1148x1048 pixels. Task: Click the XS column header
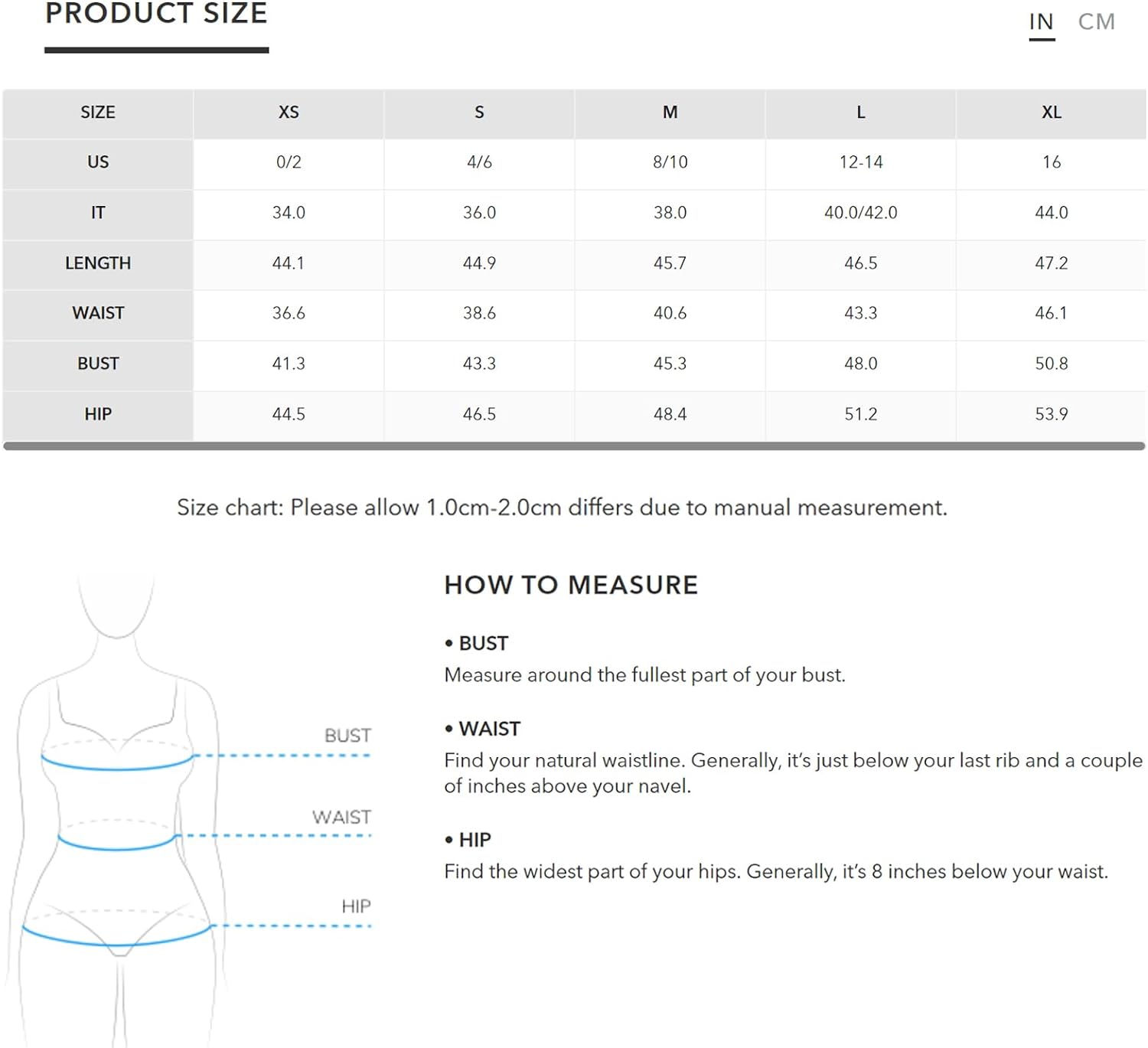pos(289,113)
